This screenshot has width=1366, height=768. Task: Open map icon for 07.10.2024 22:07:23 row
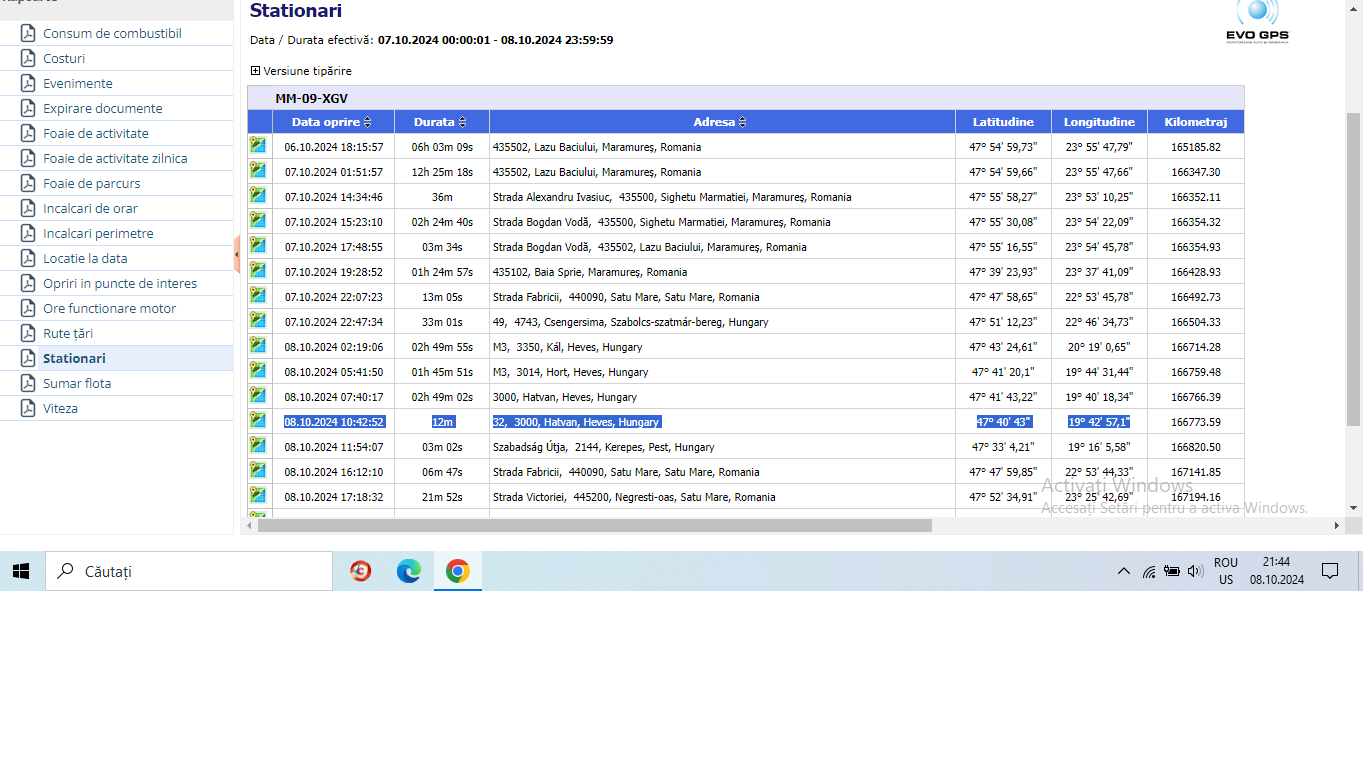click(x=258, y=295)
